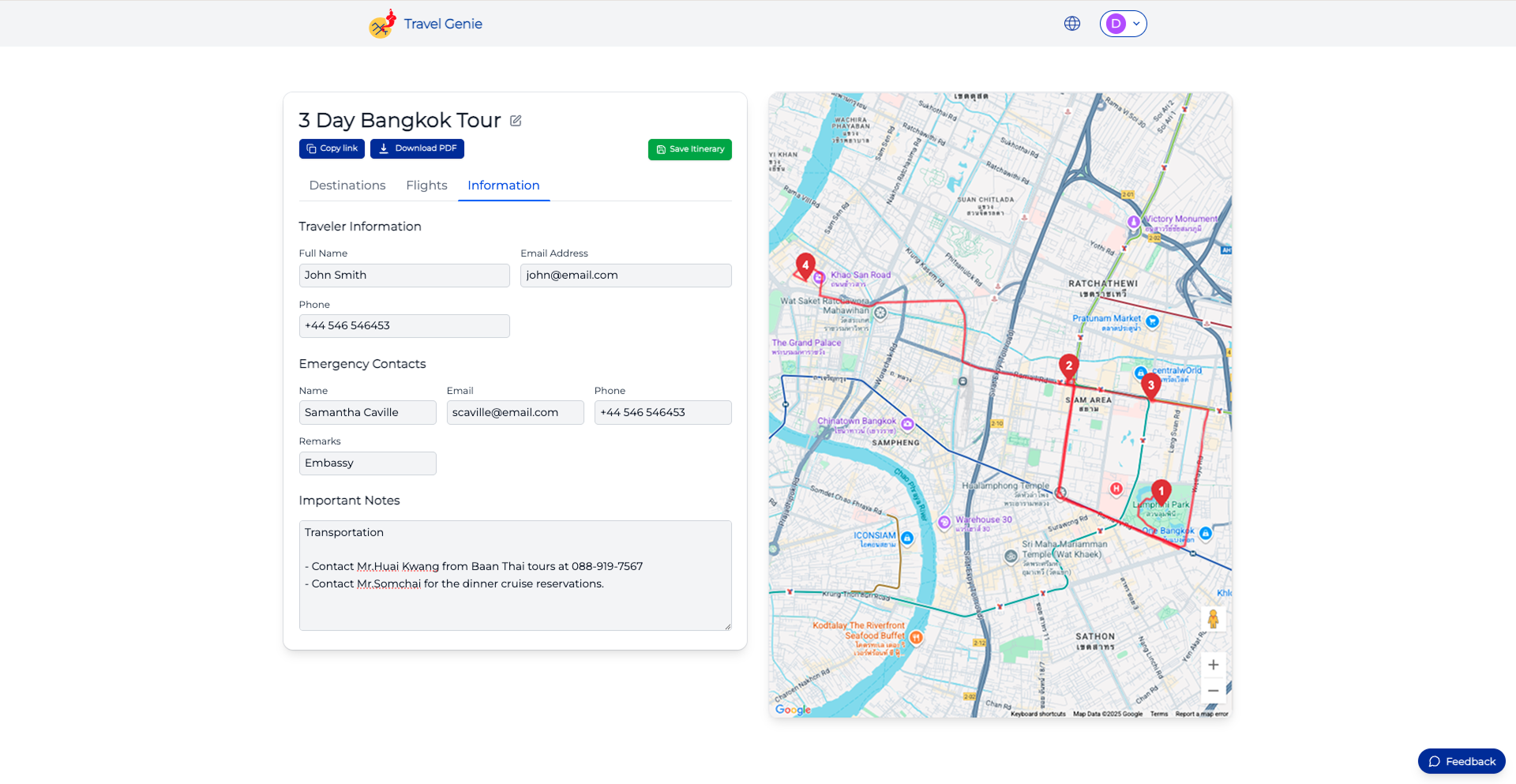
Task: Click the Travel Genie logo icon
Action: pyautogui.click(x=382, y=24)
